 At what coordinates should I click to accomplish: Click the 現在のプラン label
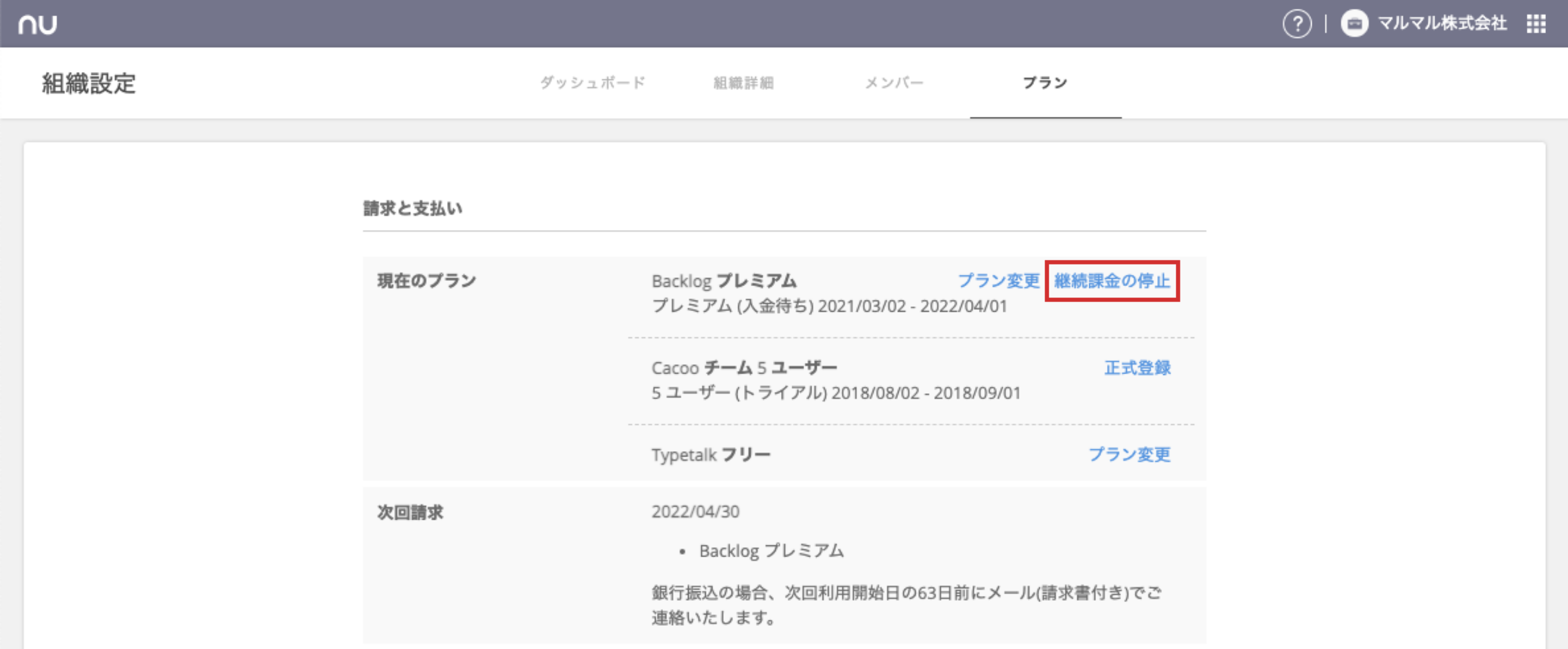point(427,281)
